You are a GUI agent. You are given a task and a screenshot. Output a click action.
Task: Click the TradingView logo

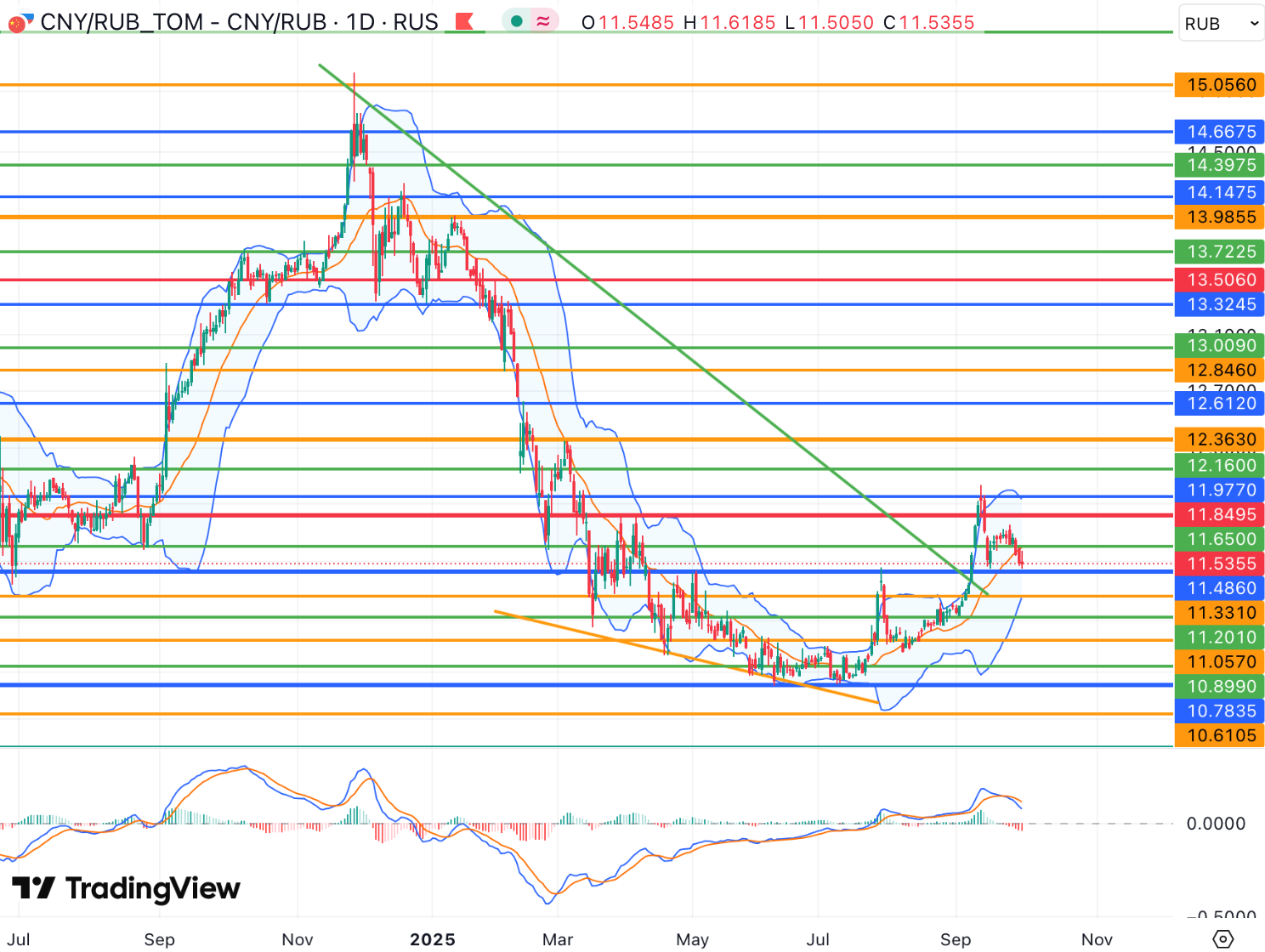point(126,888)
